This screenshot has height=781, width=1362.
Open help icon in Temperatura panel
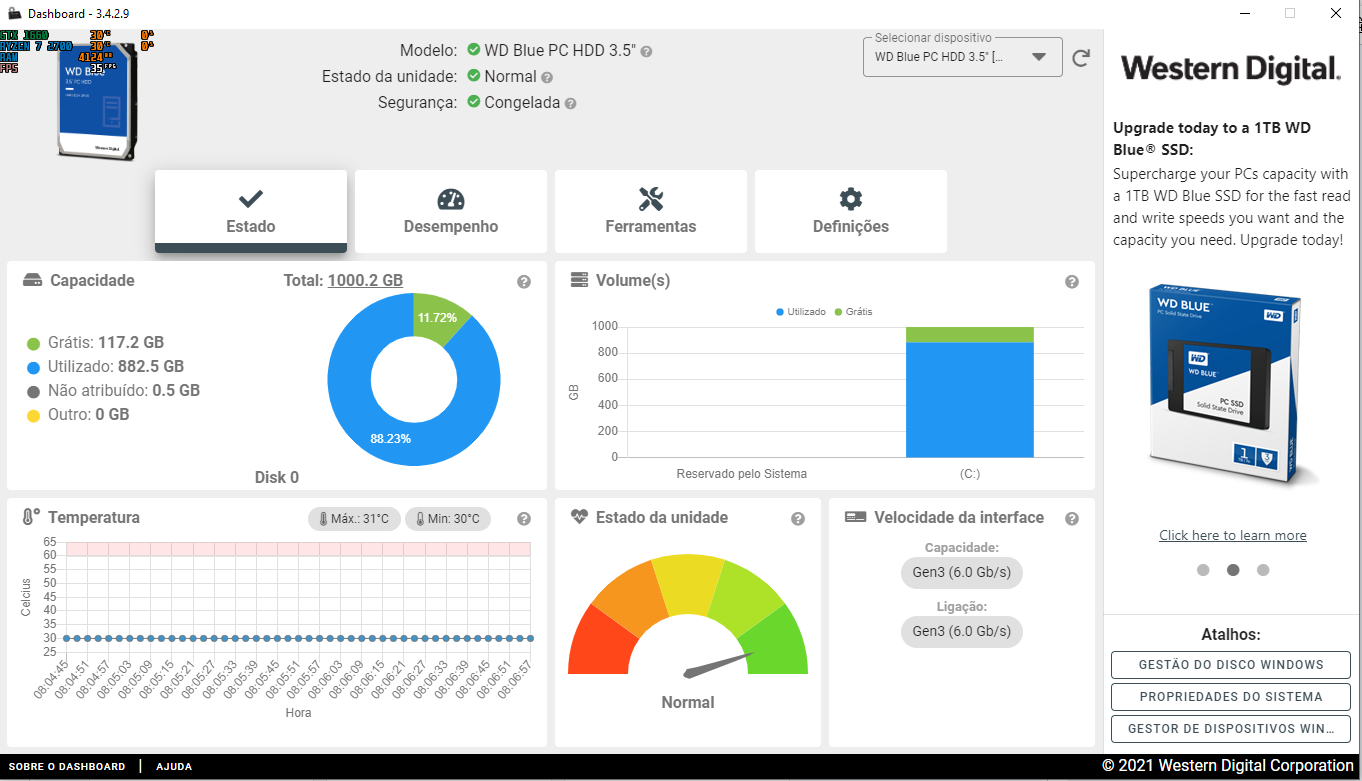[524, 519]
